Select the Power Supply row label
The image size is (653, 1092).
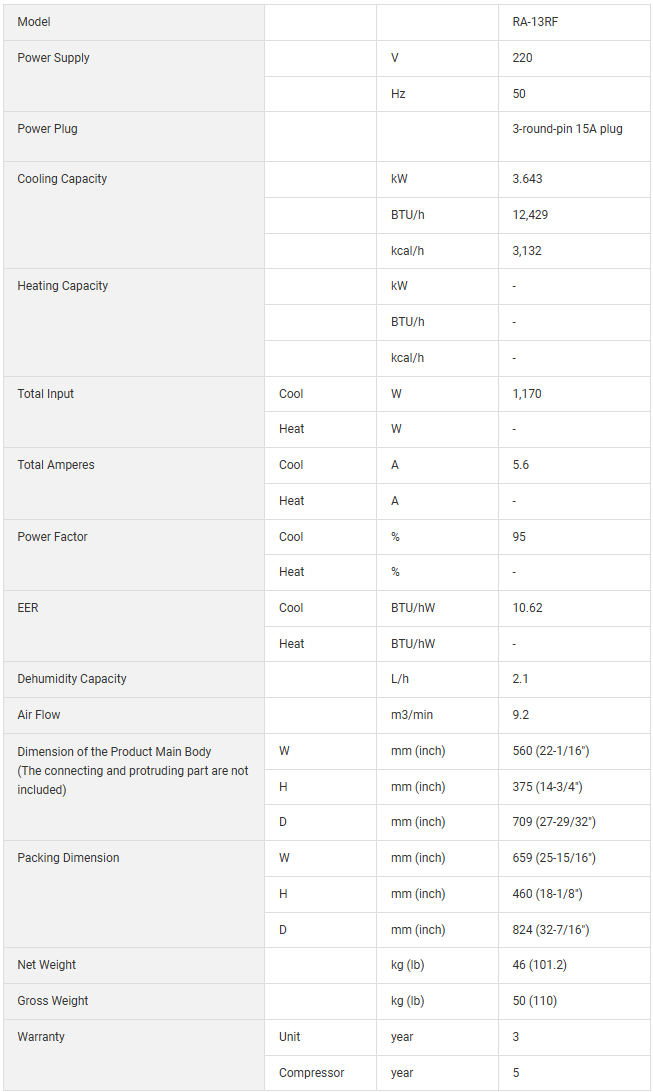pyautogui.click(x=53, y=58)
